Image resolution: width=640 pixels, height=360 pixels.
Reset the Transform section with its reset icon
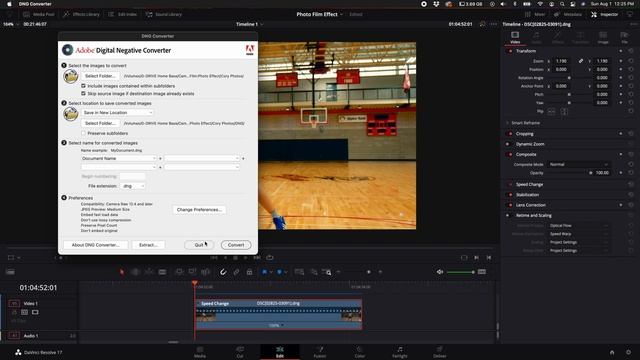[x=631, y=51]
